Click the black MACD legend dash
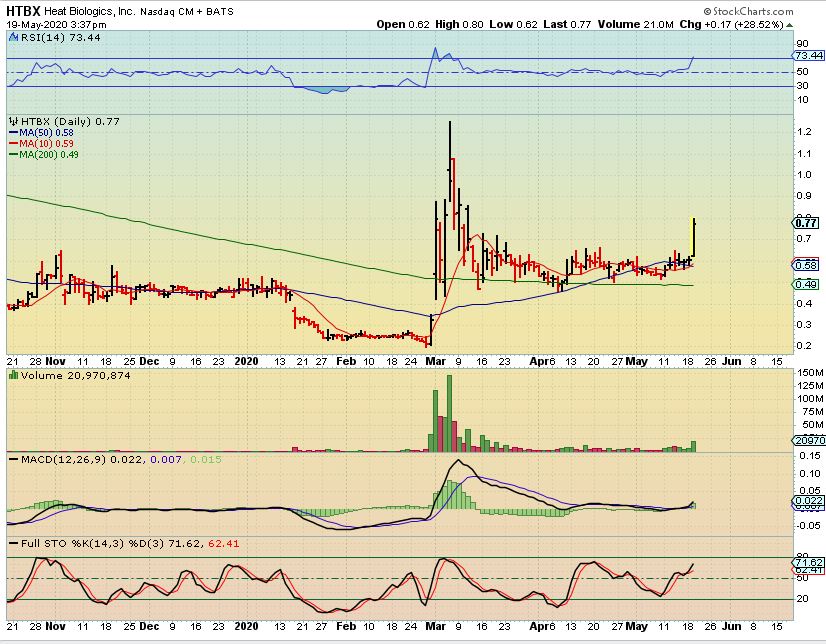The height and width of the screenshot is (644, 826). tap(14, 458)
